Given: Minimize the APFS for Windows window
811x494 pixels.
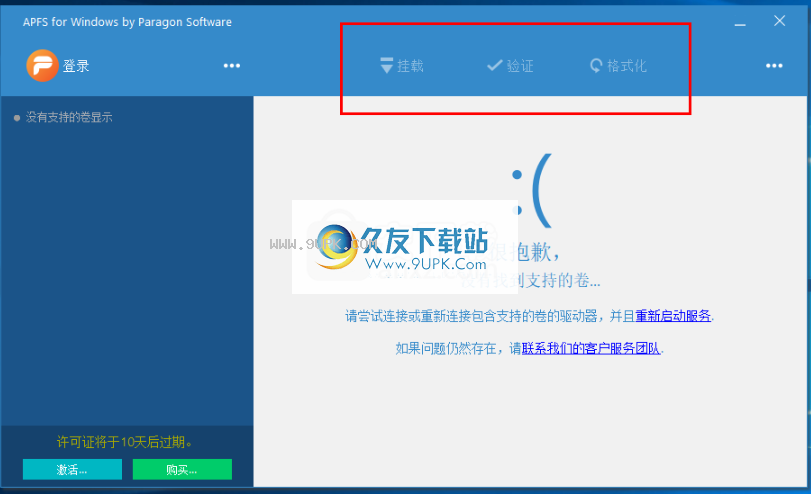Looking at the screenshot, I should click(x=740, y=22).
